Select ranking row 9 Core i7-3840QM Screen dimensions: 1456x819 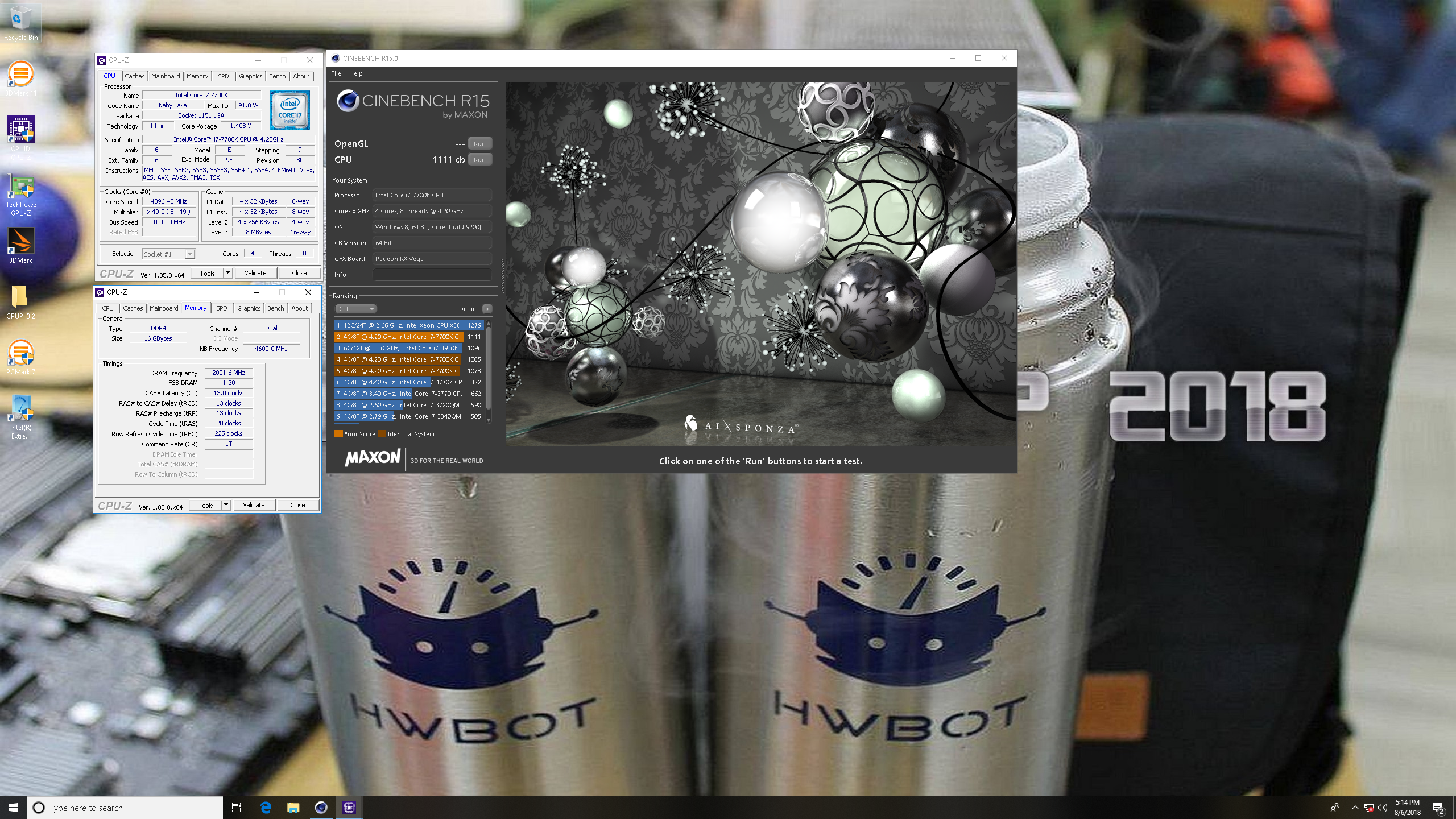[x=409, y=416]
